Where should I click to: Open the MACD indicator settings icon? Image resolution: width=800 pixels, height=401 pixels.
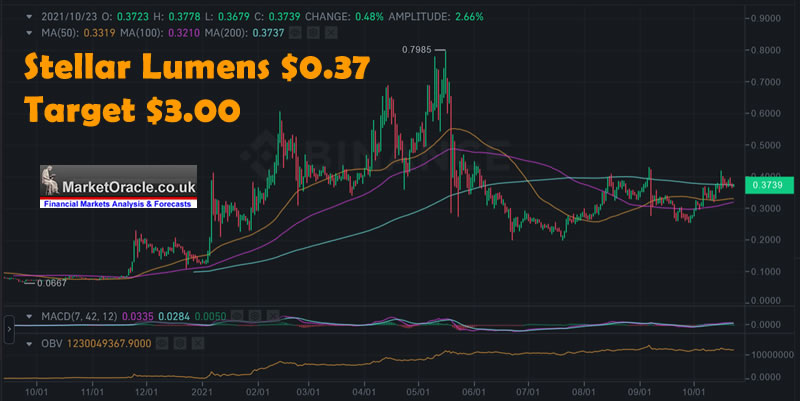[x=255, y=316]
